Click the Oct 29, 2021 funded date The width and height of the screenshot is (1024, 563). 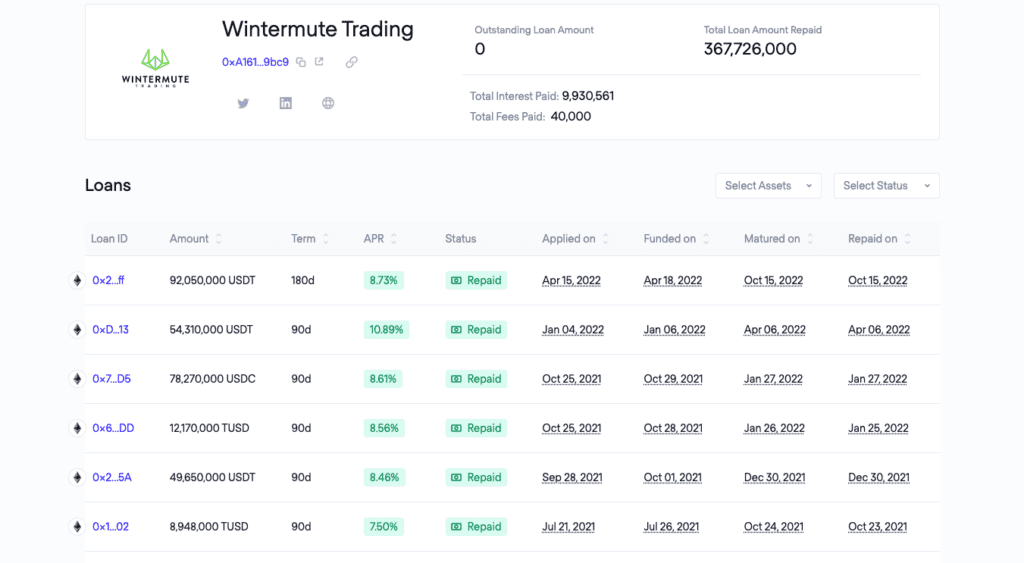click(x=673, y=379)
